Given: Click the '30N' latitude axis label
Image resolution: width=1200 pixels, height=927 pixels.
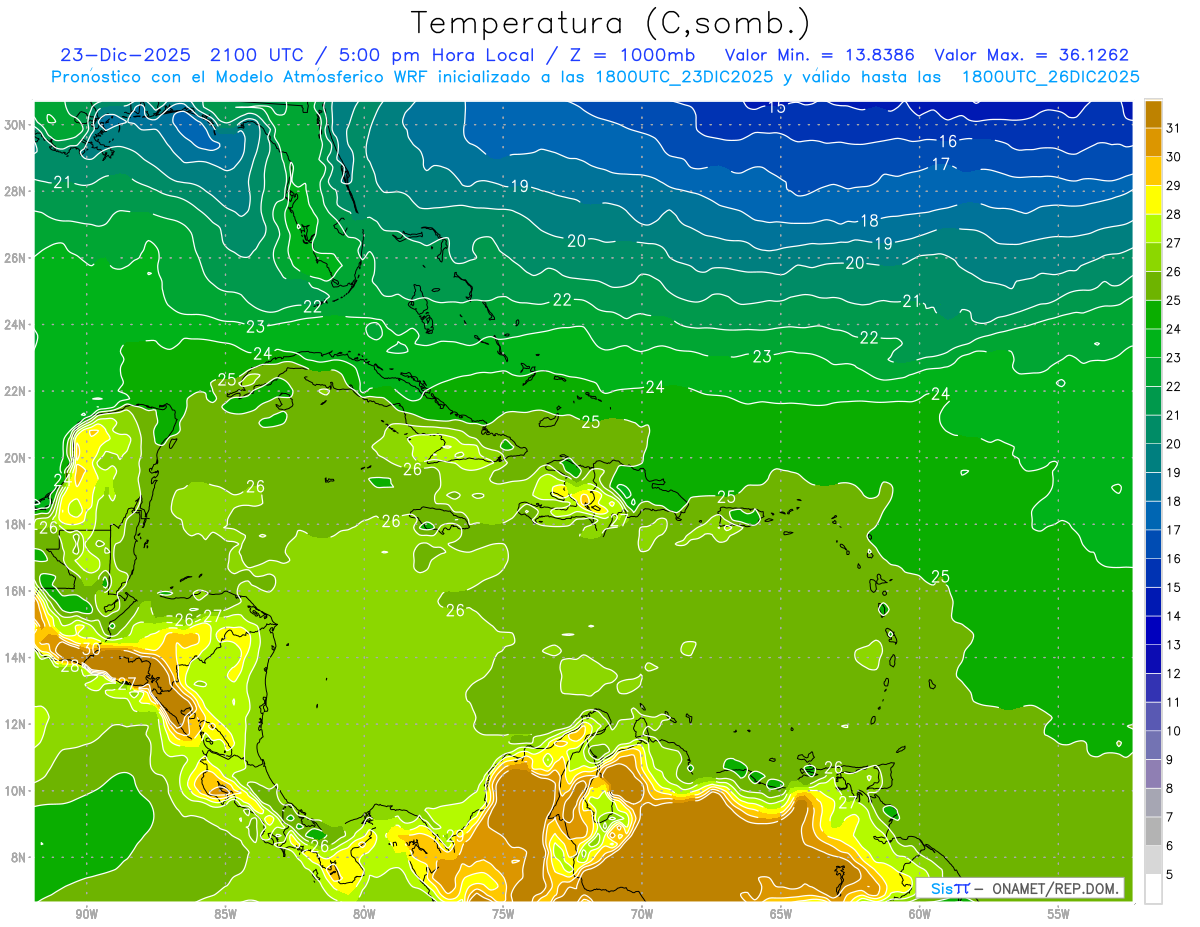Looking at the screenshot, I should tap(17, 124).
